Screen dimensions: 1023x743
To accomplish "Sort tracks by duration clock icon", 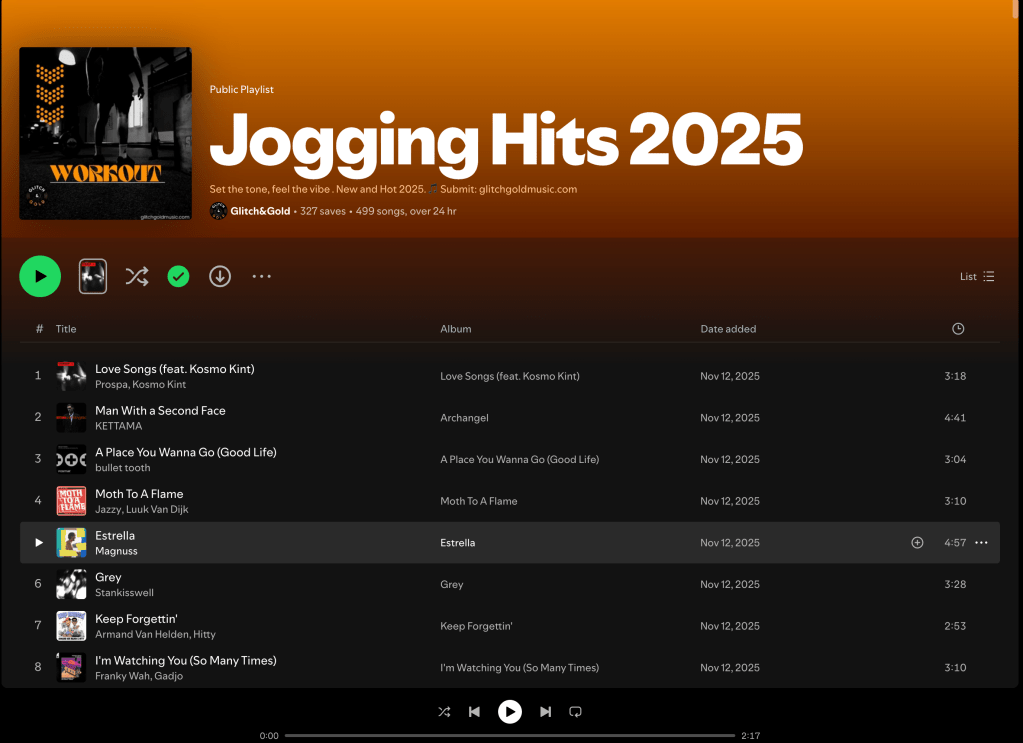I will (958, 329).
